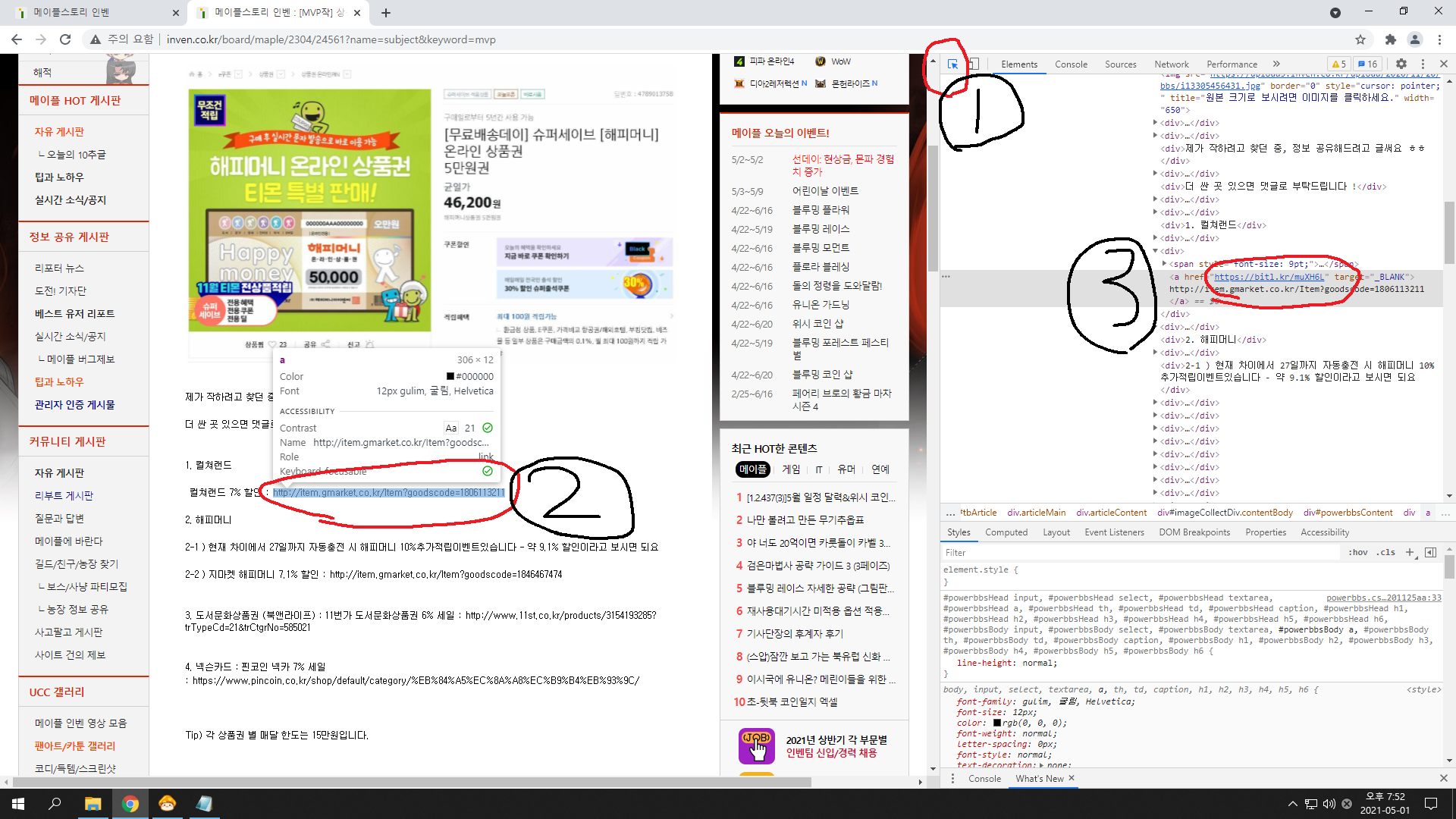
Task: Bookmark this page with the star icon
Action: [1360, 39]
